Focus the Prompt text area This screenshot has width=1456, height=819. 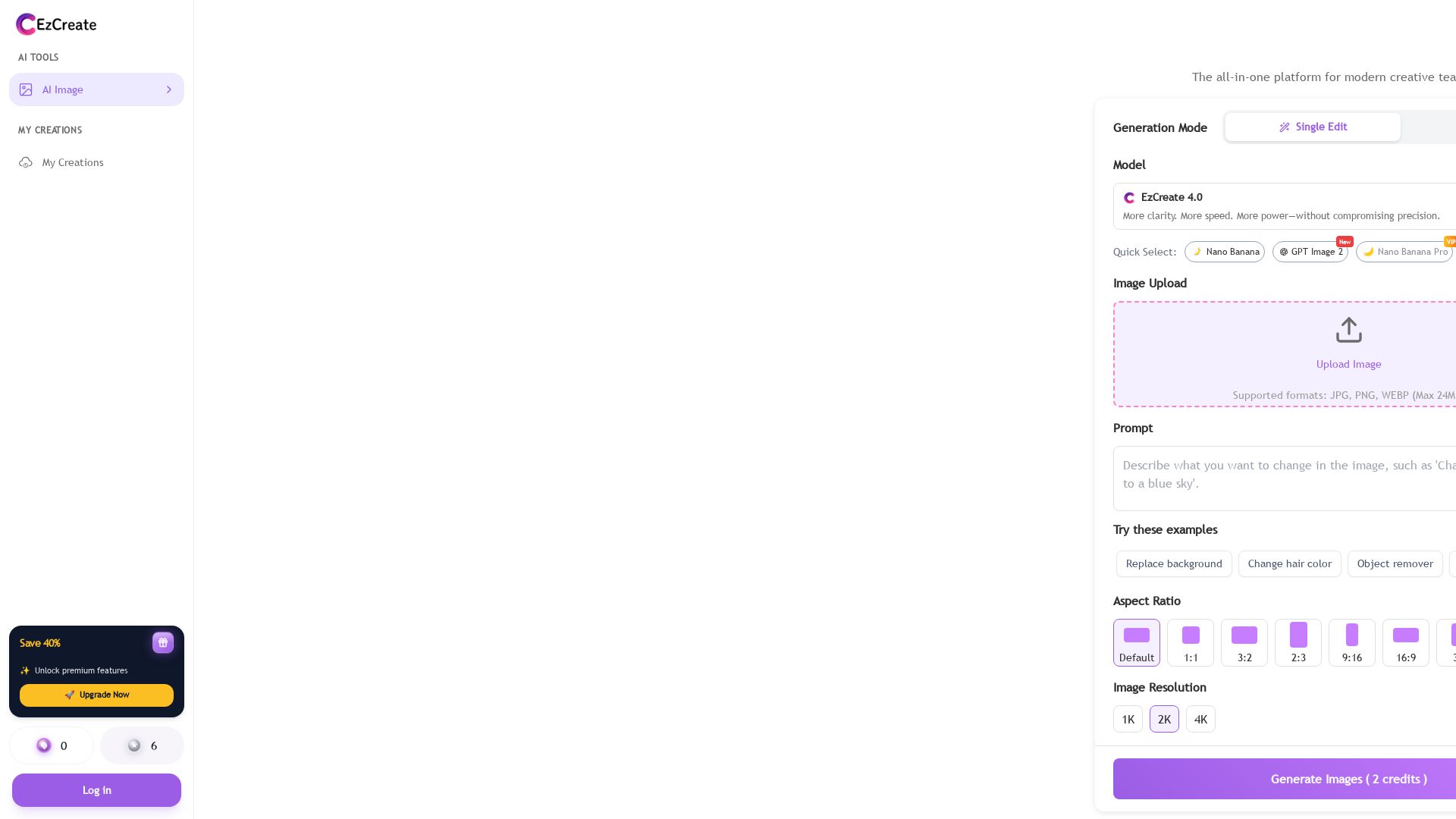point(1285,478)
